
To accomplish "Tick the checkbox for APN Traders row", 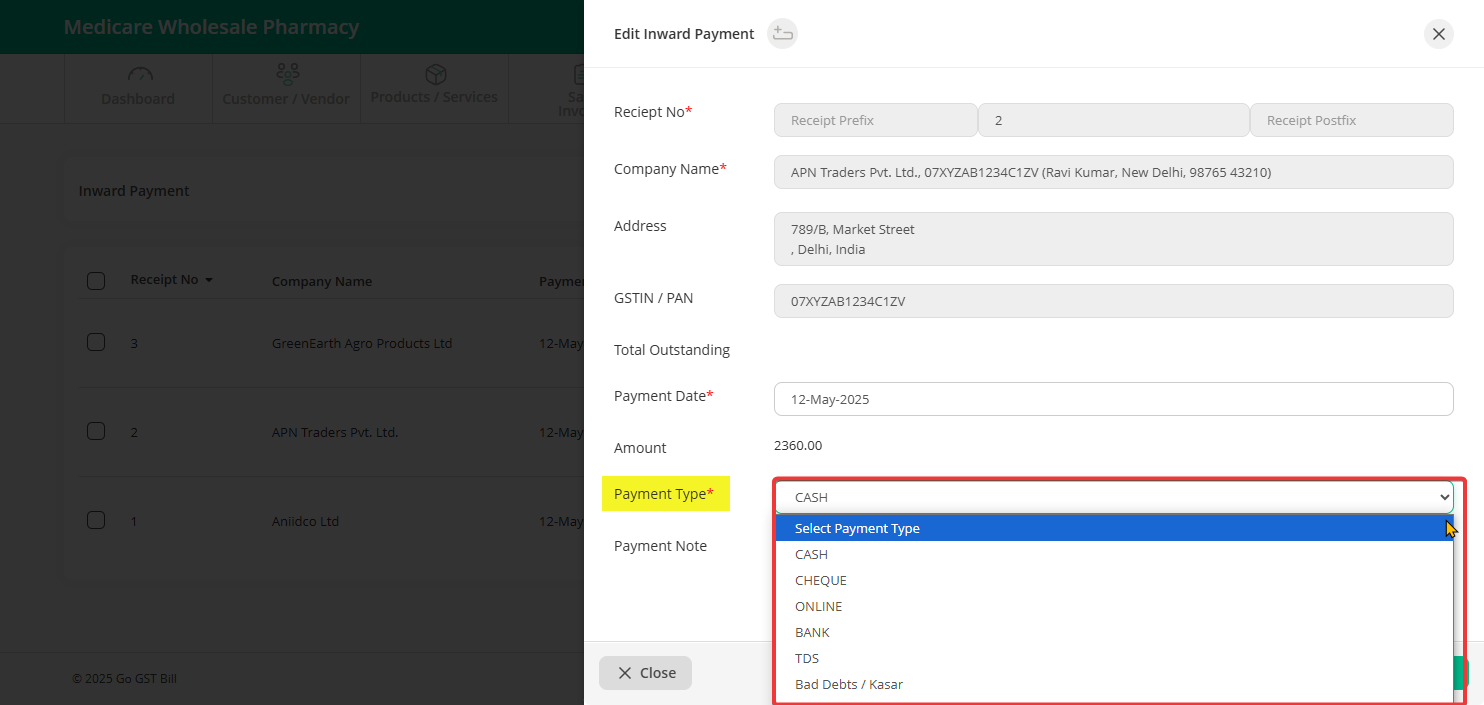I will click(x=96, y=431).
